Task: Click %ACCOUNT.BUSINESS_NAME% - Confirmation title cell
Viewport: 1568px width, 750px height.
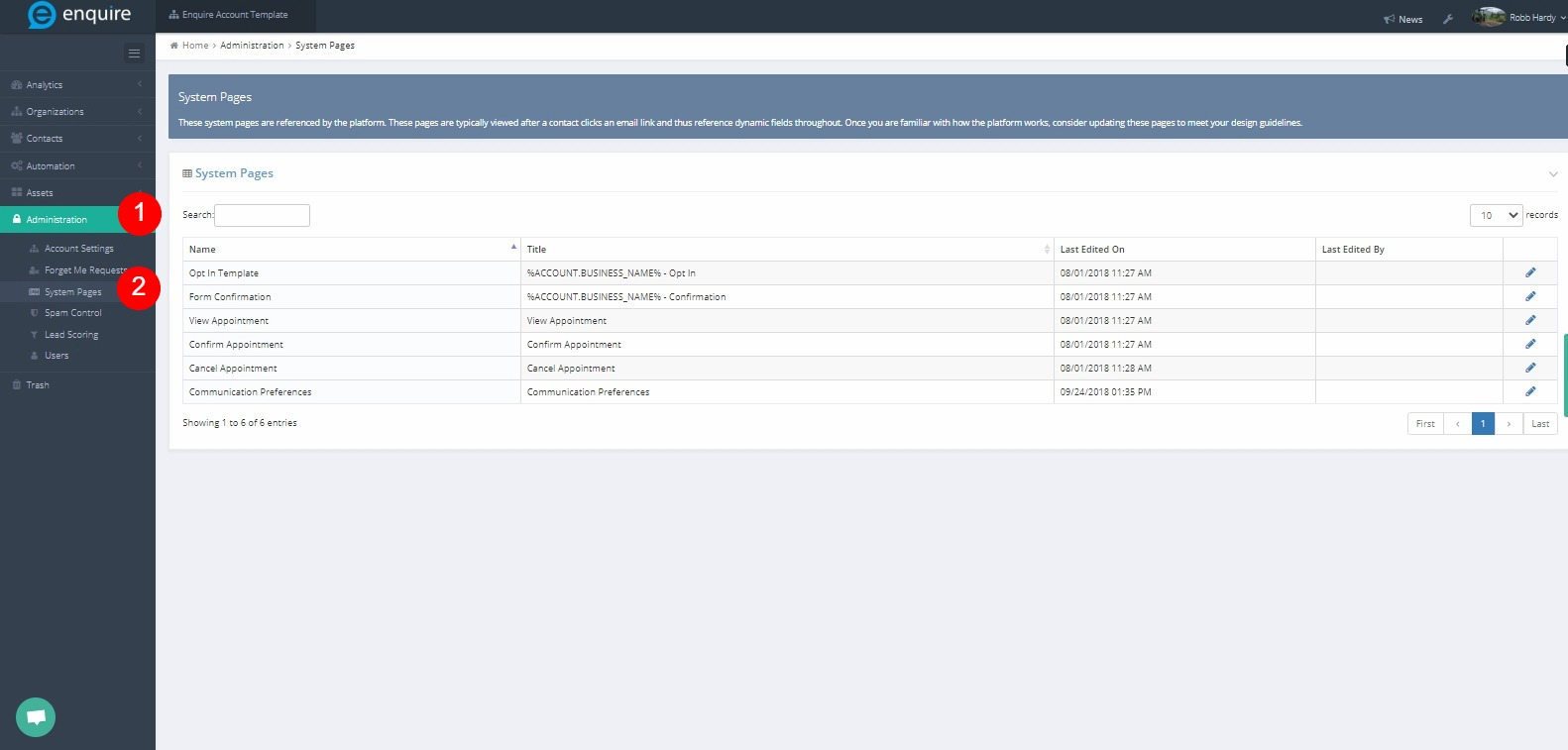Action: point(787,297)
